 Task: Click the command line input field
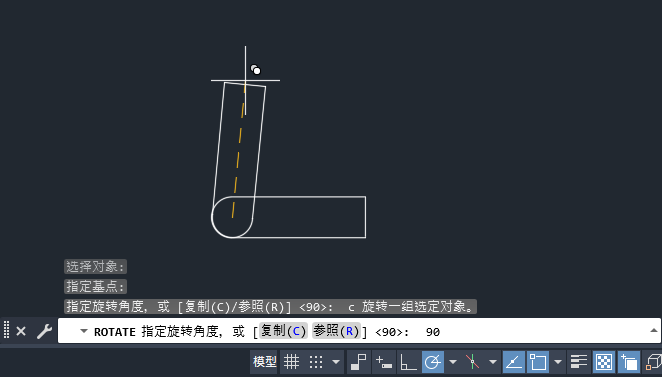[x=359, y=331]
